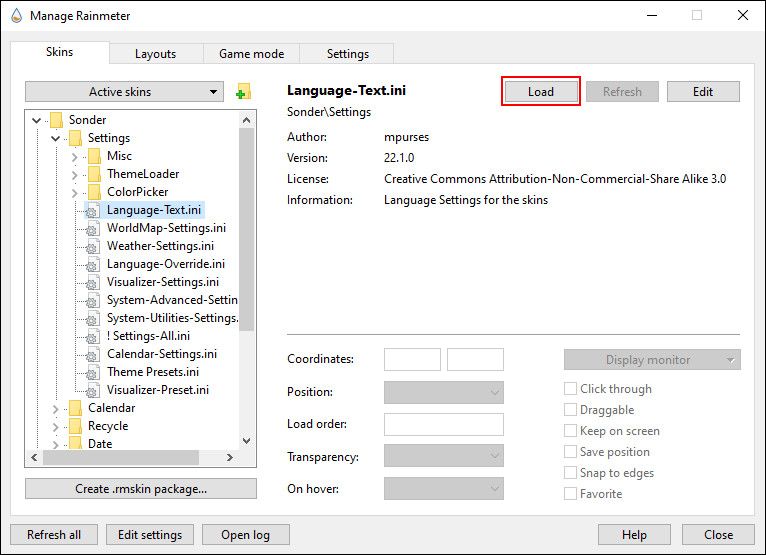Collapse the Sonder tree node

[x=37, y=120]
